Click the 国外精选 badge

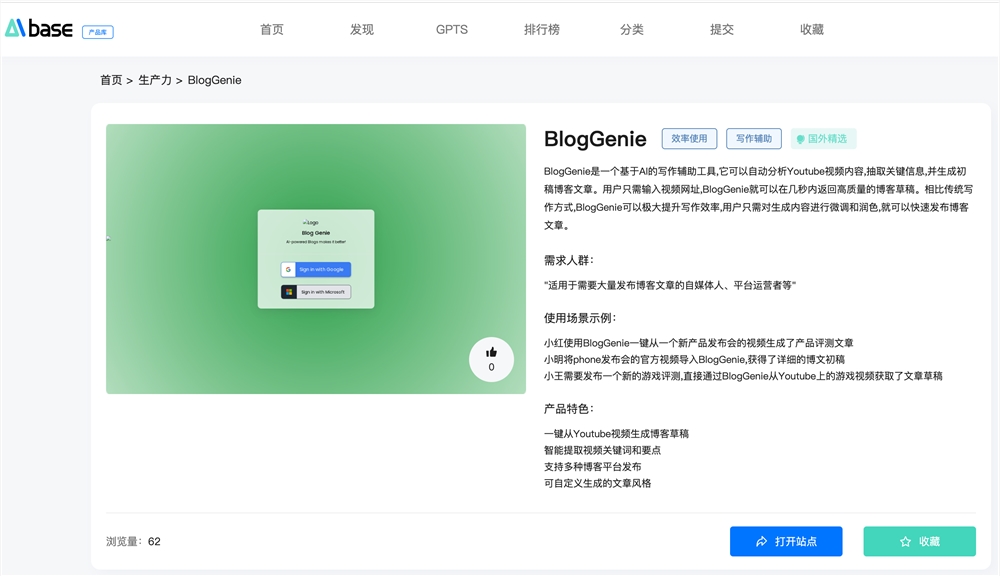pos(824,139)
